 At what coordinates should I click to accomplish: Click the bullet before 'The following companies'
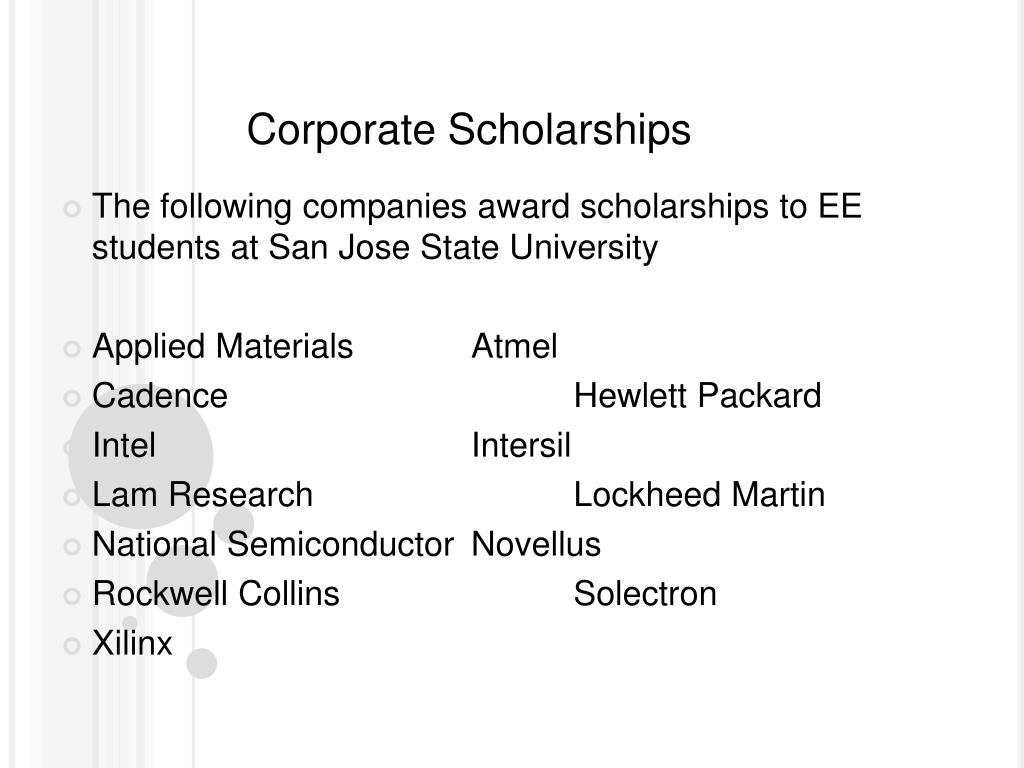pyautogui.click(x=72, y=209)
